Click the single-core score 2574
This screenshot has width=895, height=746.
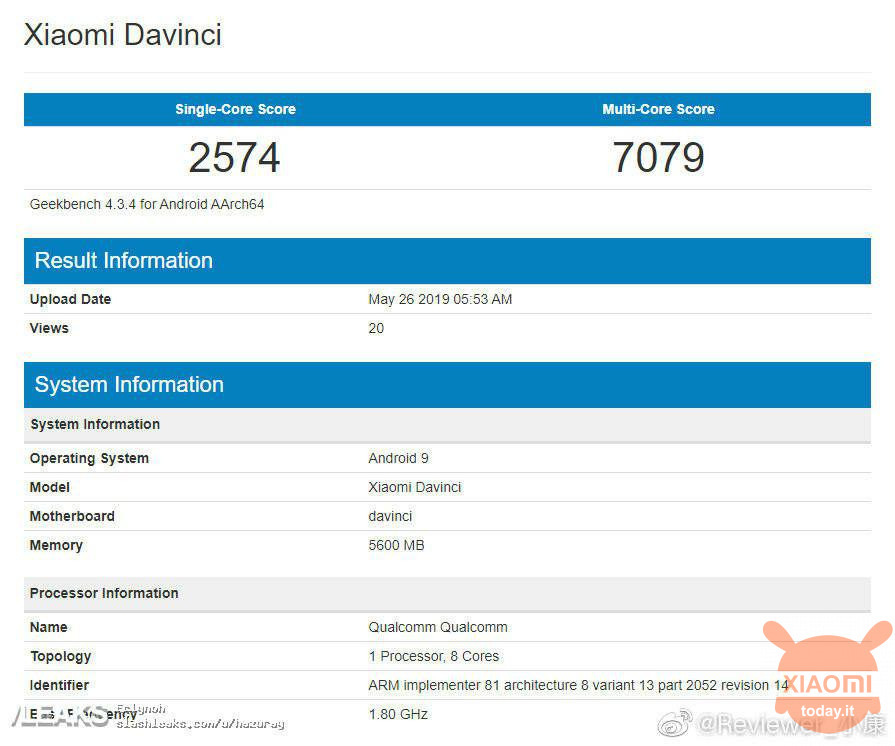point(234,157)
